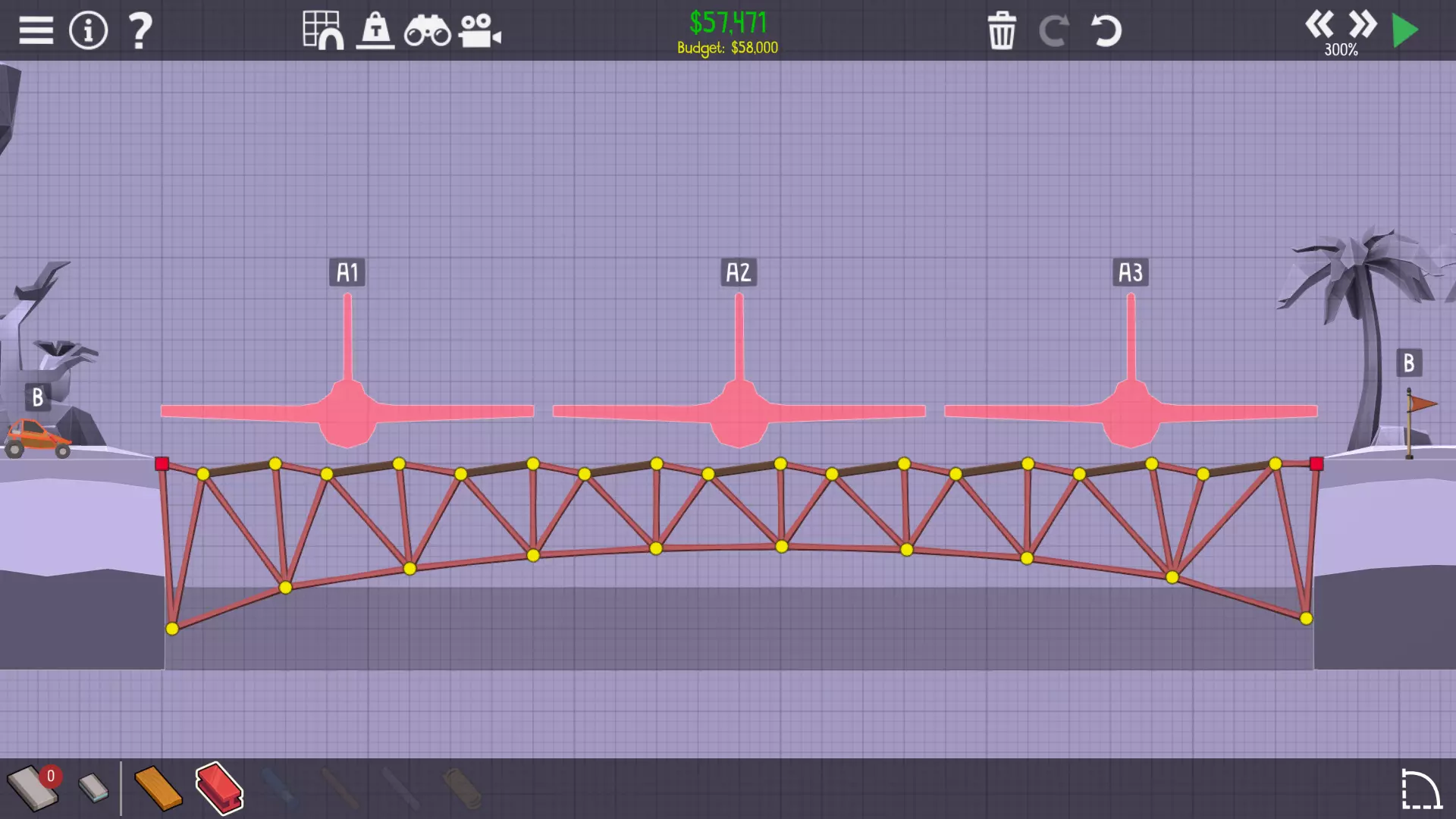1456x819 pixels.
Task: Toggle the weight stress display icon
Action: (x=375, y=31)
